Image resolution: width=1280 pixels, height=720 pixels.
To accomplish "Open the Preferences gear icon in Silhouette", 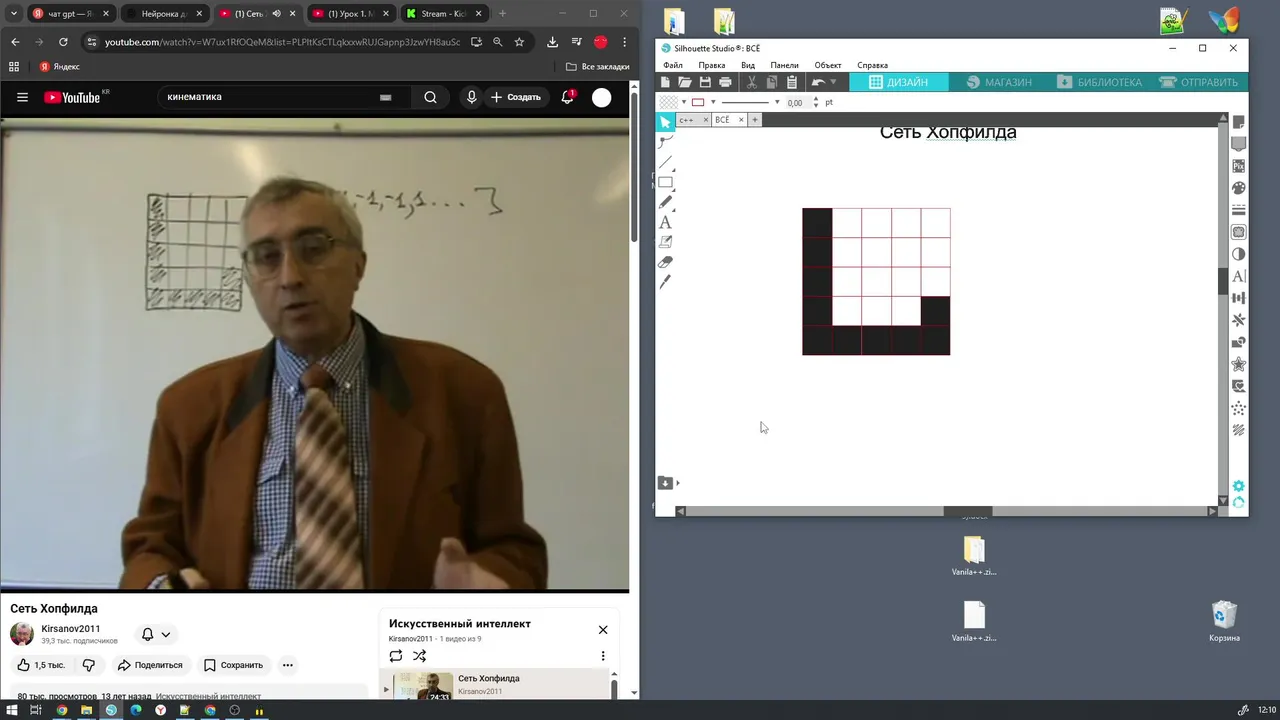I will pyautogui.click(x=1239, y=486).
